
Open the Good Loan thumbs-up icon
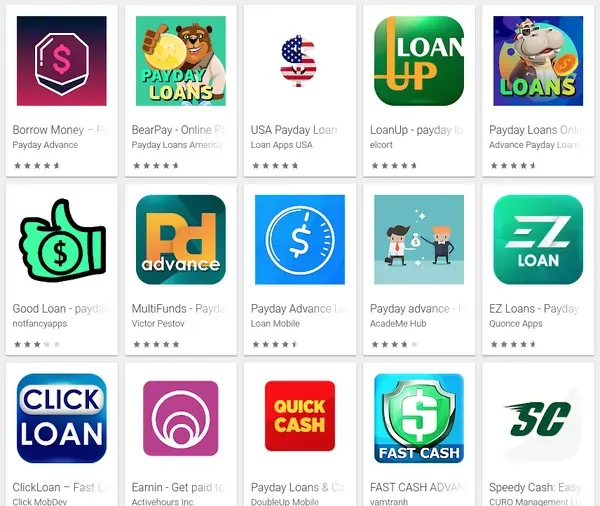pyautogui.click(x=62, y=240)
